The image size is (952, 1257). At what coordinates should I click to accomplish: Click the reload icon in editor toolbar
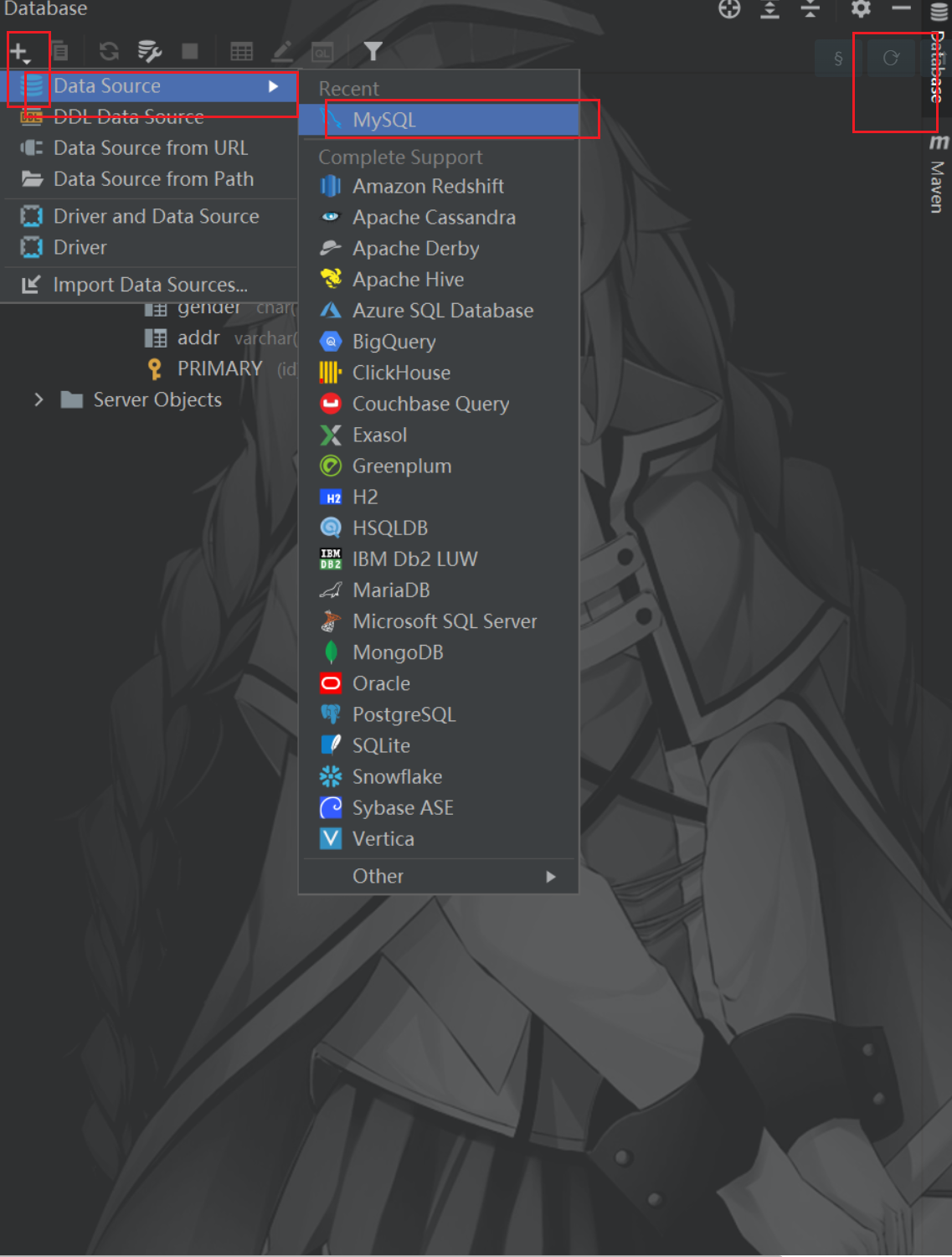pos(891,58)
